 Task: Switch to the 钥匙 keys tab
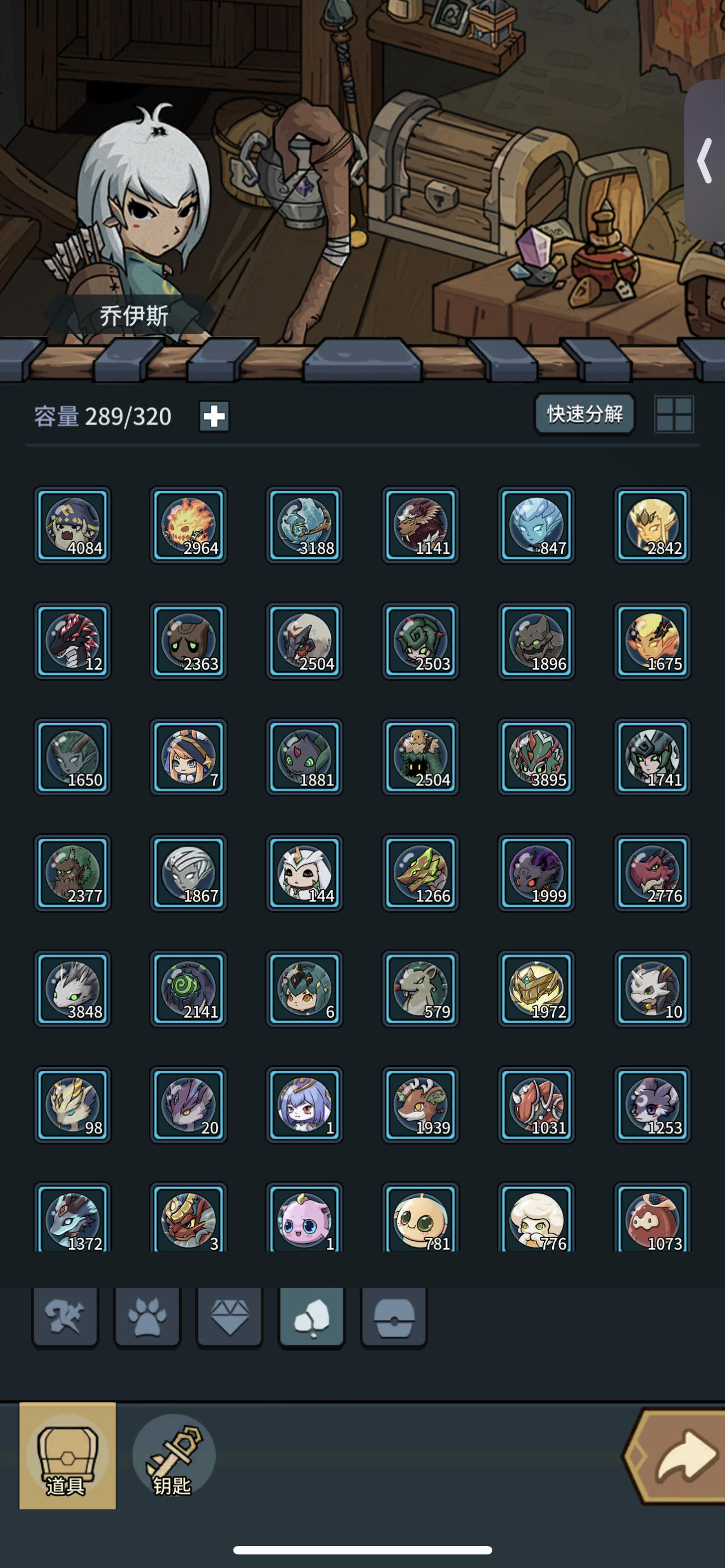173,1456
